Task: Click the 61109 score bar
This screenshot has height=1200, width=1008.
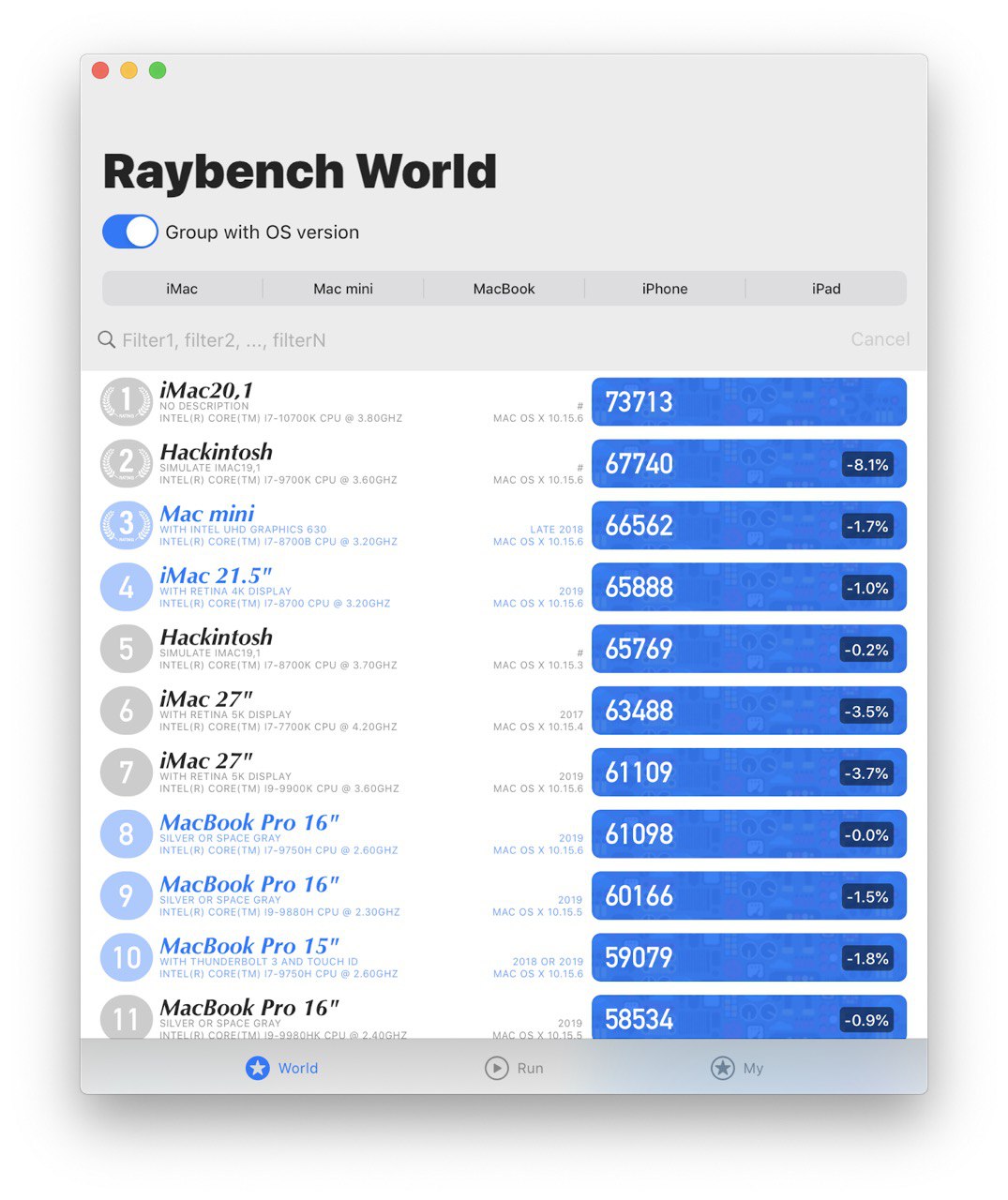Action: coord(749,772)
